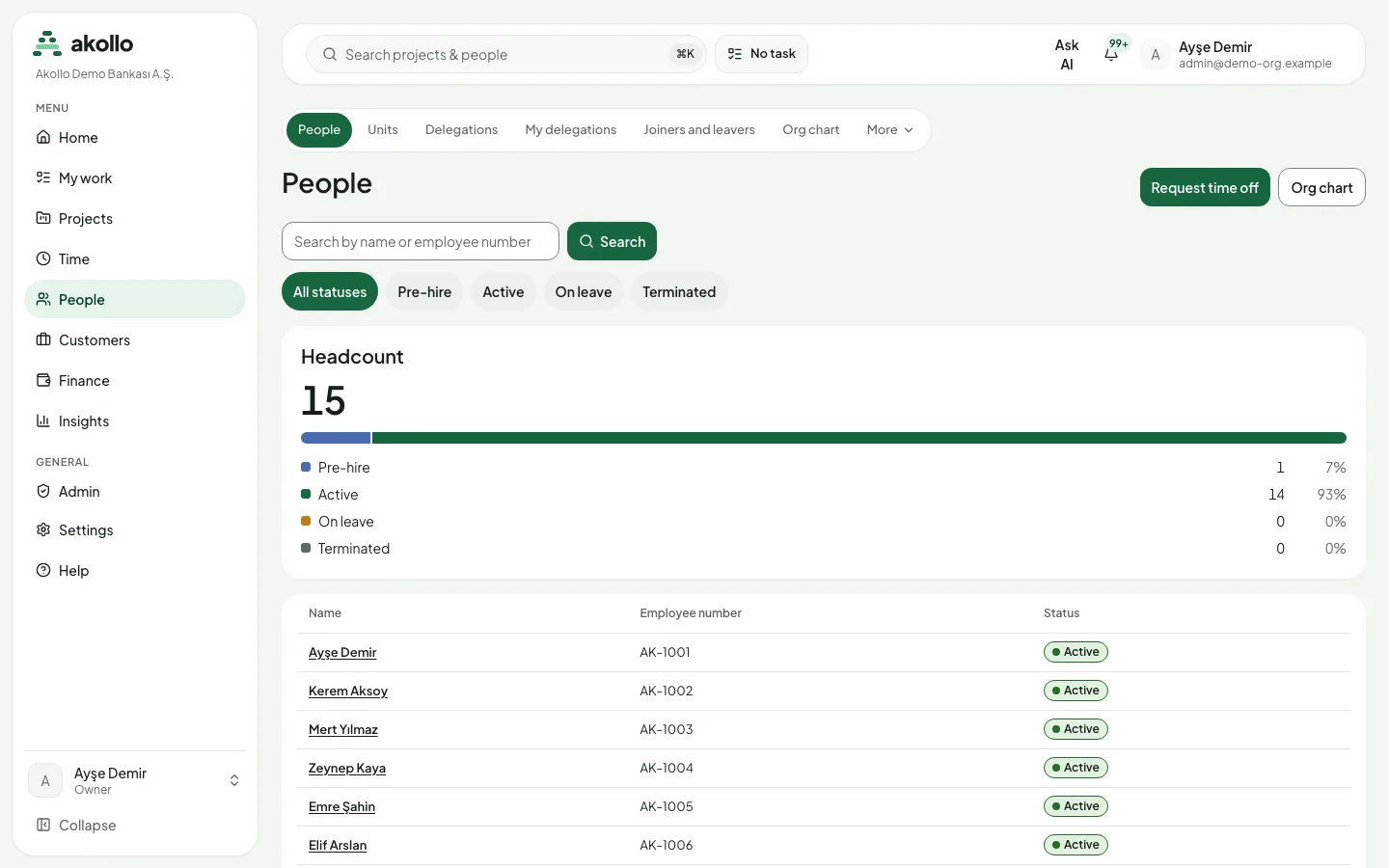Click the Finance wallet icon
Viewport: 1389px width, 868px height.
click(43, 380)
